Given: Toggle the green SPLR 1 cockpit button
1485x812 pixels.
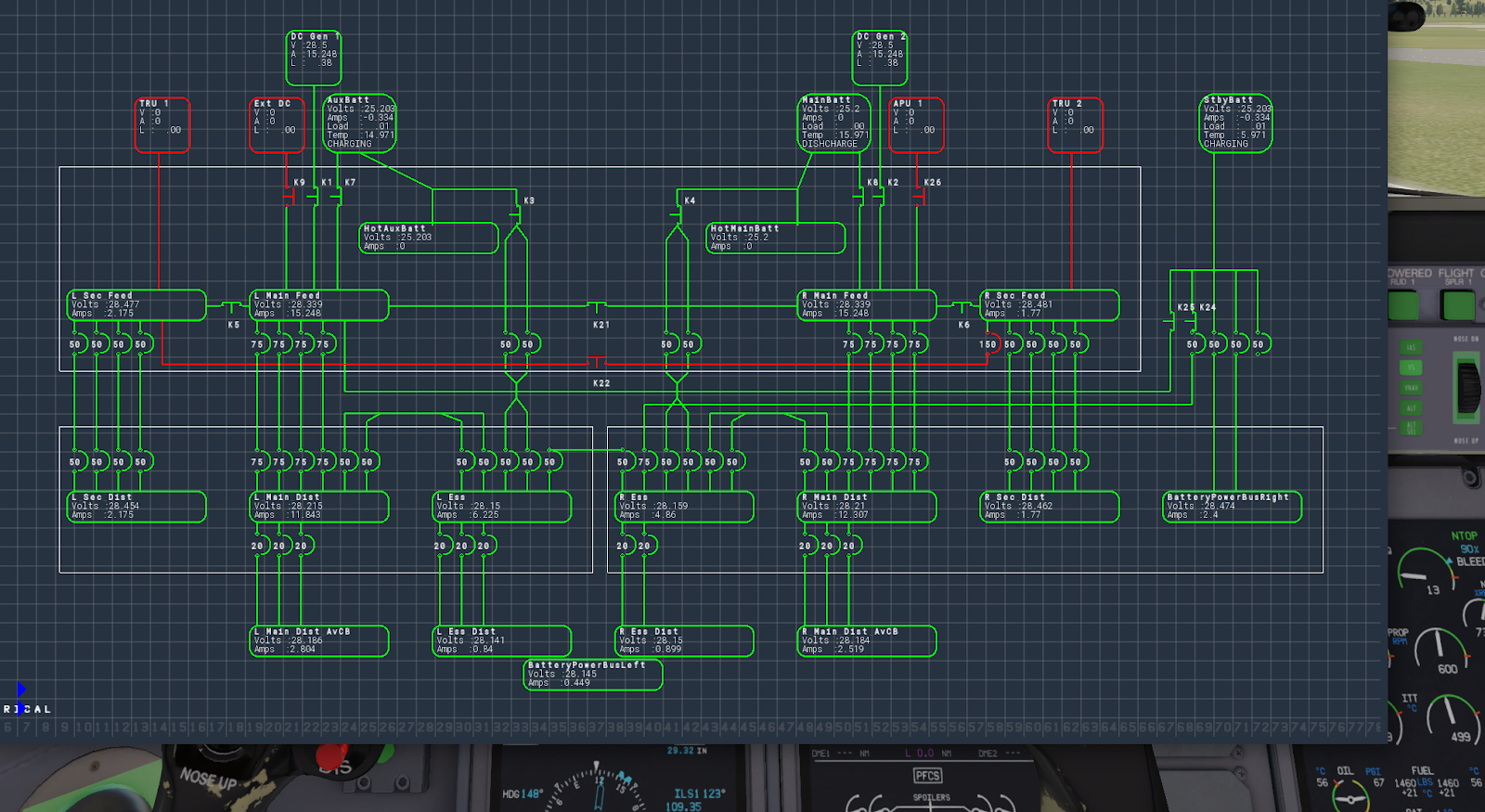Looking at the screenshot, I should pos(1458,305).
